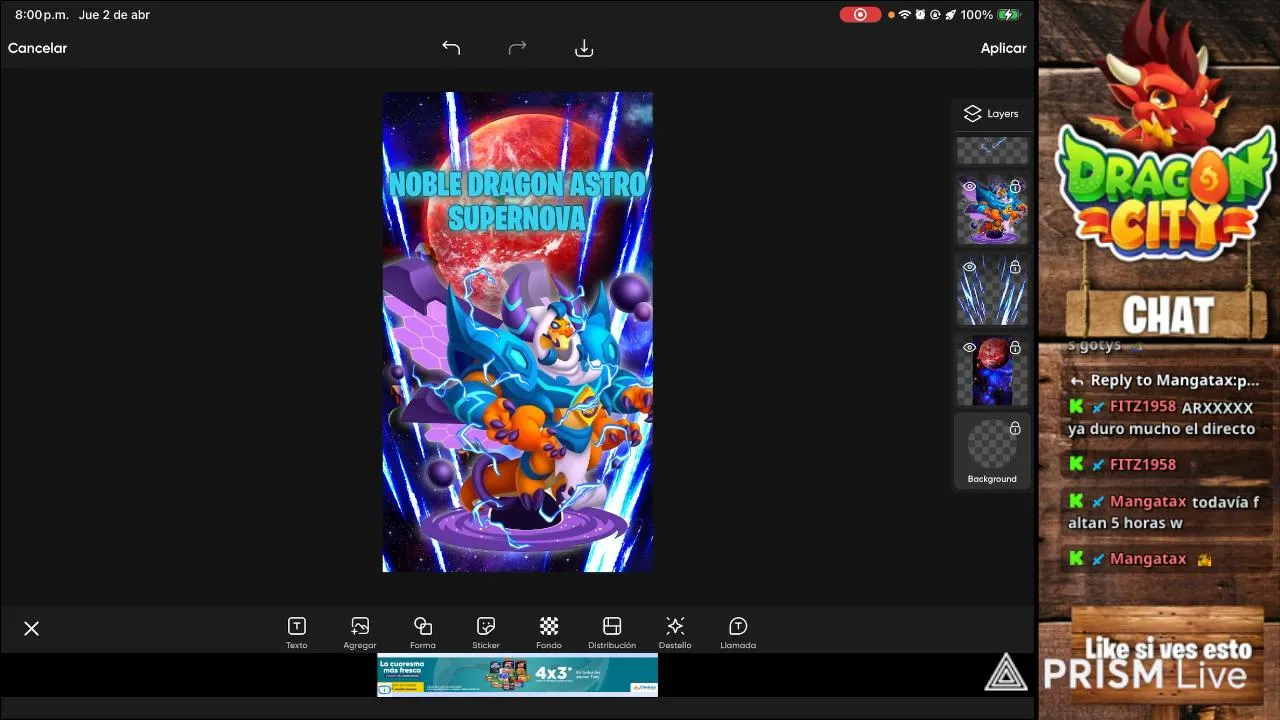Redo the last undone edit
This screenshot has width=1280, height=720.
point(517,48)
